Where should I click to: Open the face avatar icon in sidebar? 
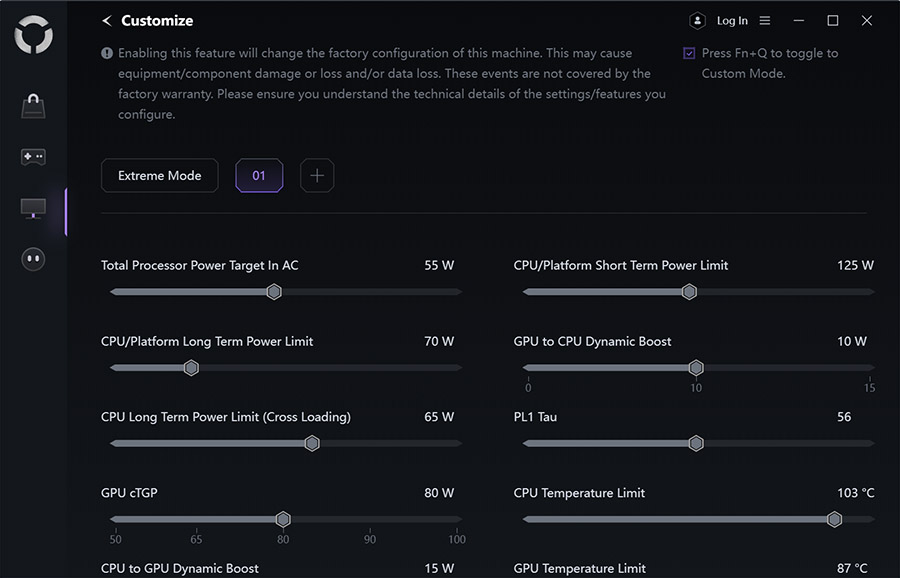pyautogui.click(x=33, y=259)
